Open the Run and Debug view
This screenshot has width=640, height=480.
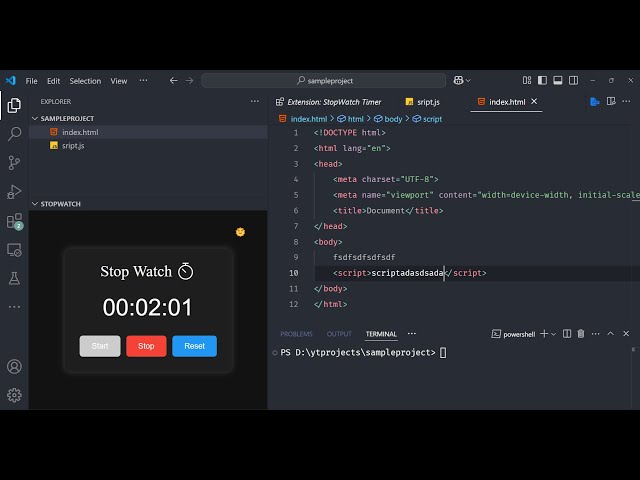coord(14,191)
